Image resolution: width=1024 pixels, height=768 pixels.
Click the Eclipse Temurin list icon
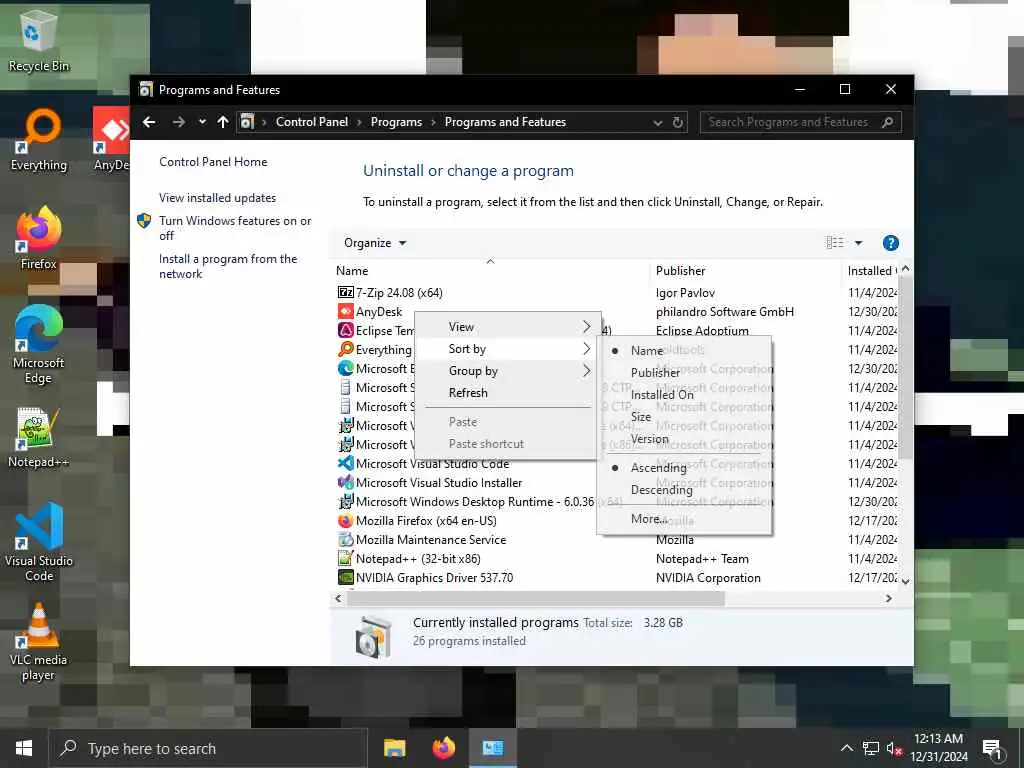click(345, 330)
